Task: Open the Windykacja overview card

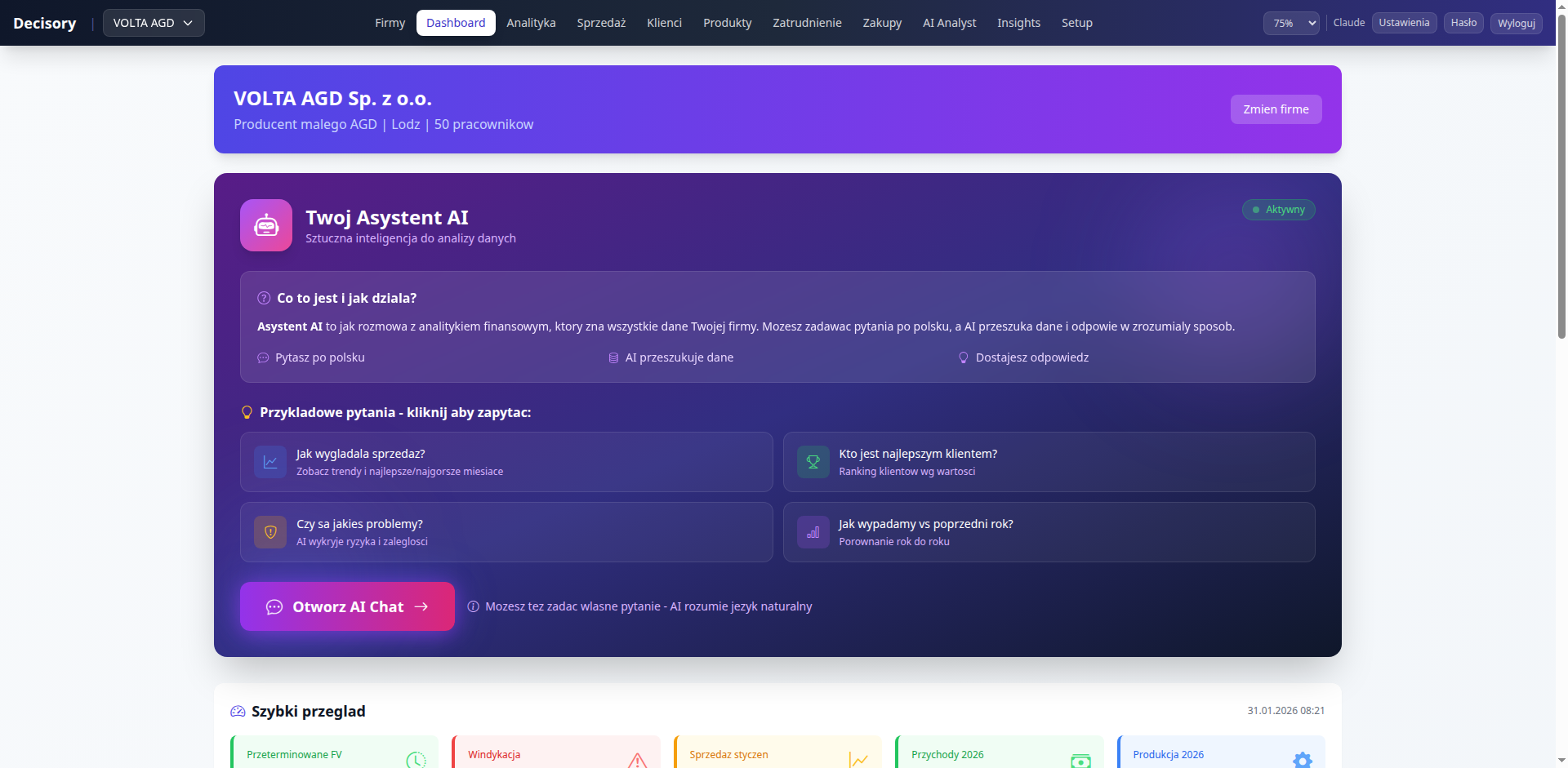Action: click(555, 754)
